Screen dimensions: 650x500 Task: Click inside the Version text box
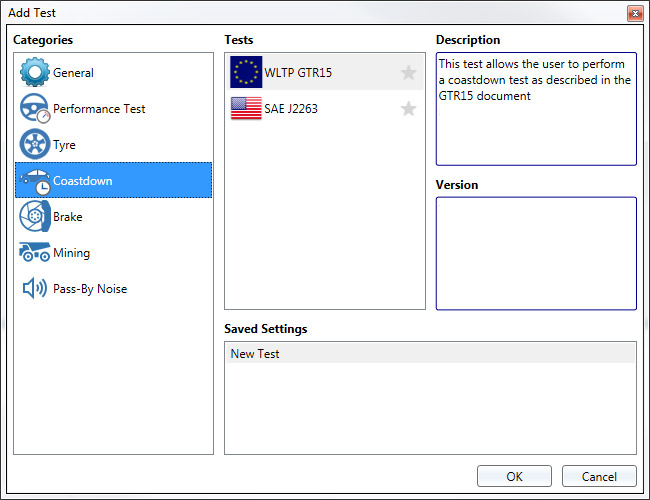click(x=536, y=253)
